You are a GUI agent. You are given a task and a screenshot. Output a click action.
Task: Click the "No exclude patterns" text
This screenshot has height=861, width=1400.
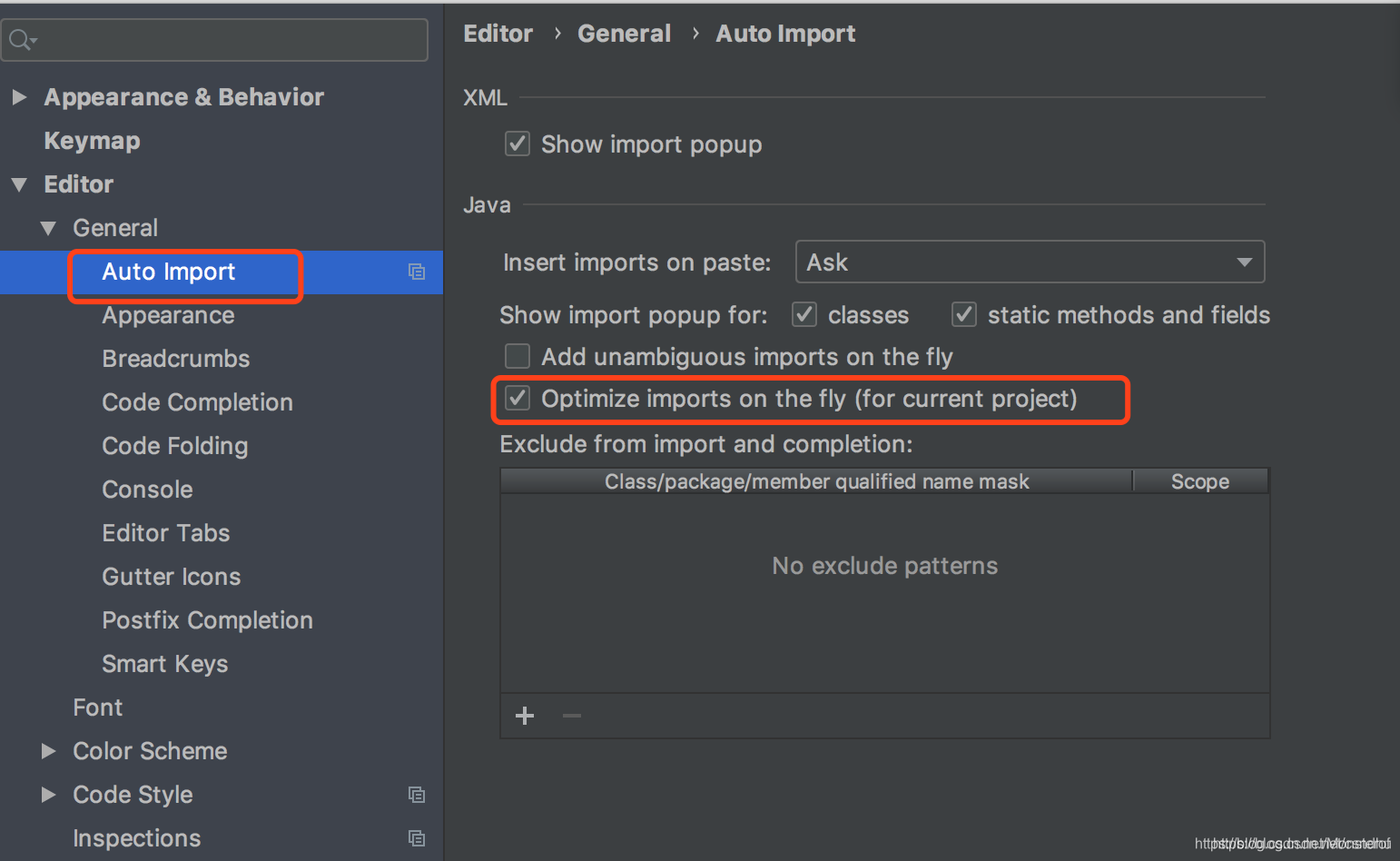tap(884, 566)
